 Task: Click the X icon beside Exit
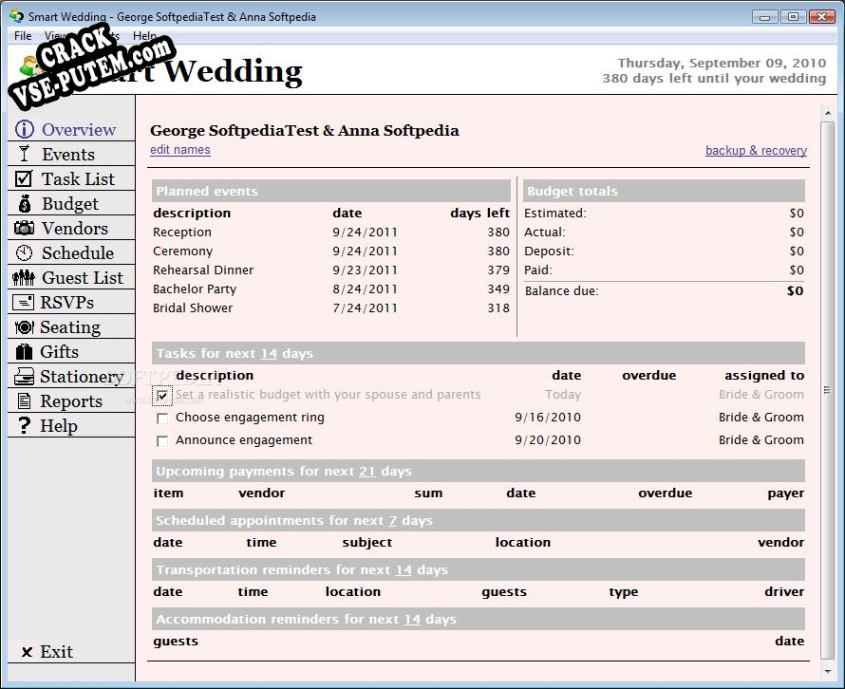point(27,652)
